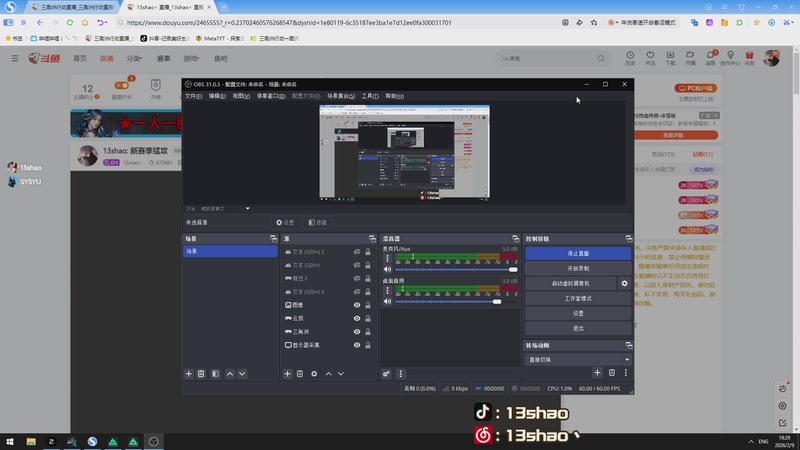Add a new scene with plus icon
The width and height of the screenshot is (800, 450).
(x=189, y=374)
